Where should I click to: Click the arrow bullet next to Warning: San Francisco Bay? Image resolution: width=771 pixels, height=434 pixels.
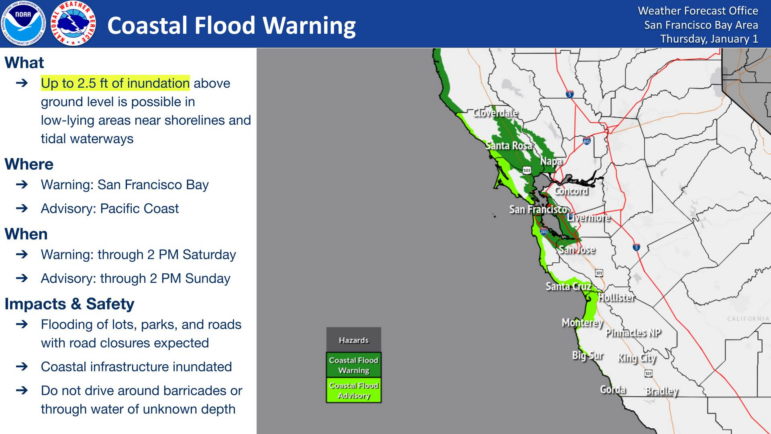(x=22, y=185)
